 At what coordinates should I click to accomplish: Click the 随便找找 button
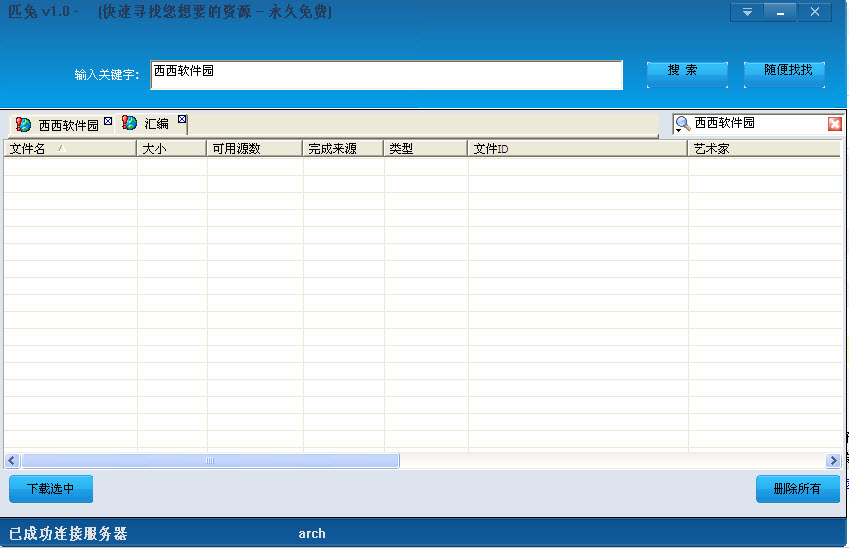(x=784, y=72)
